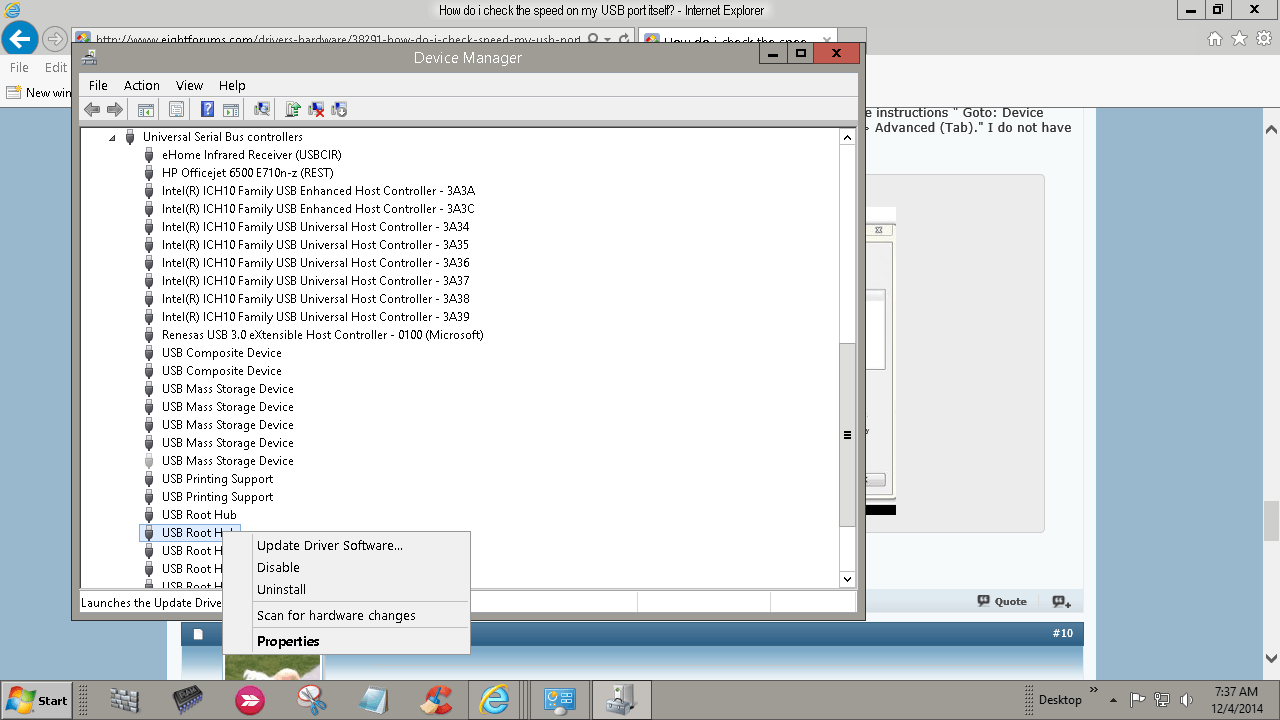Choose Disable from the context menu
This screenshot has height=720, width=1280.
(346, 567)
